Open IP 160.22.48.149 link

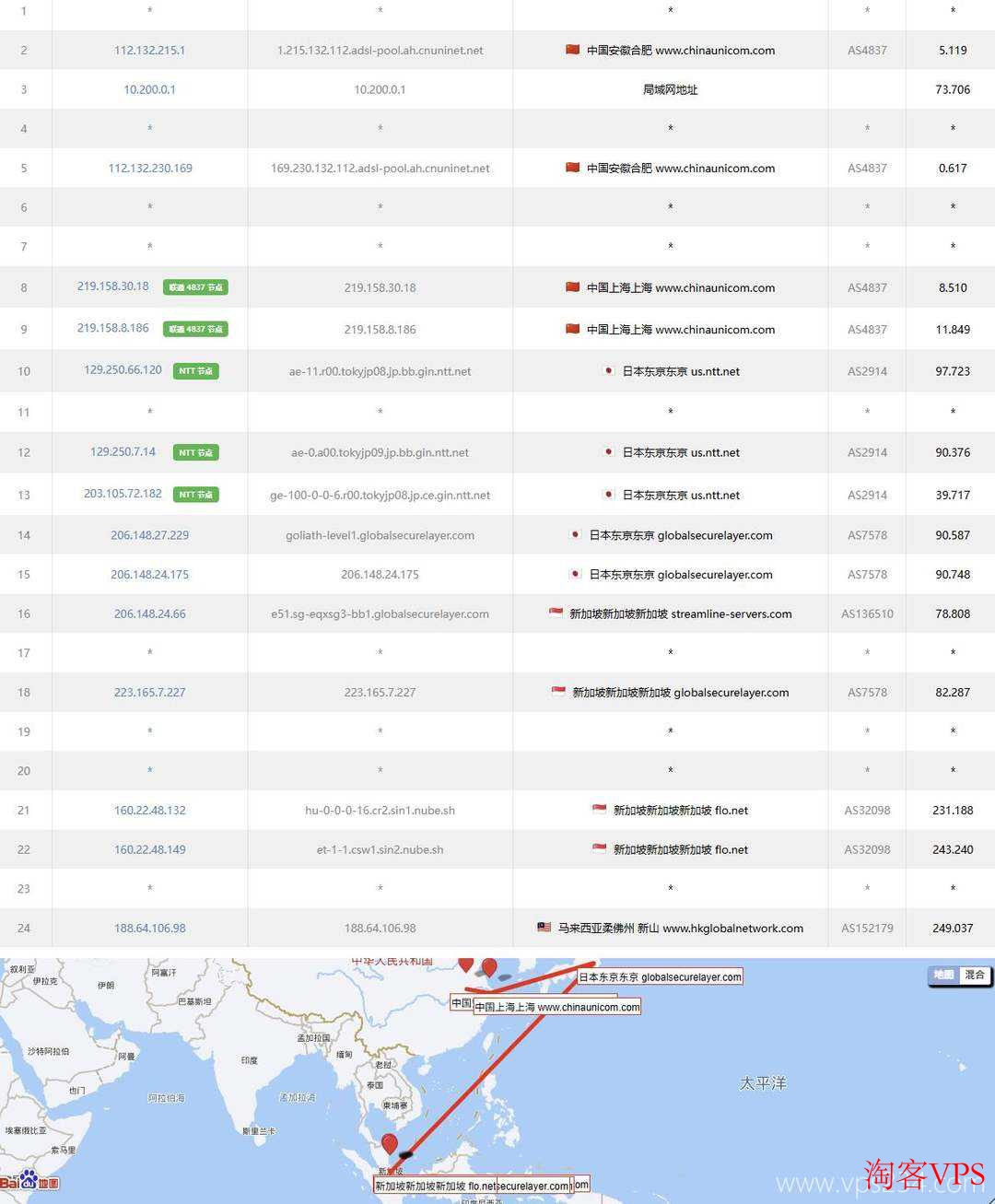tap(149, 849)
